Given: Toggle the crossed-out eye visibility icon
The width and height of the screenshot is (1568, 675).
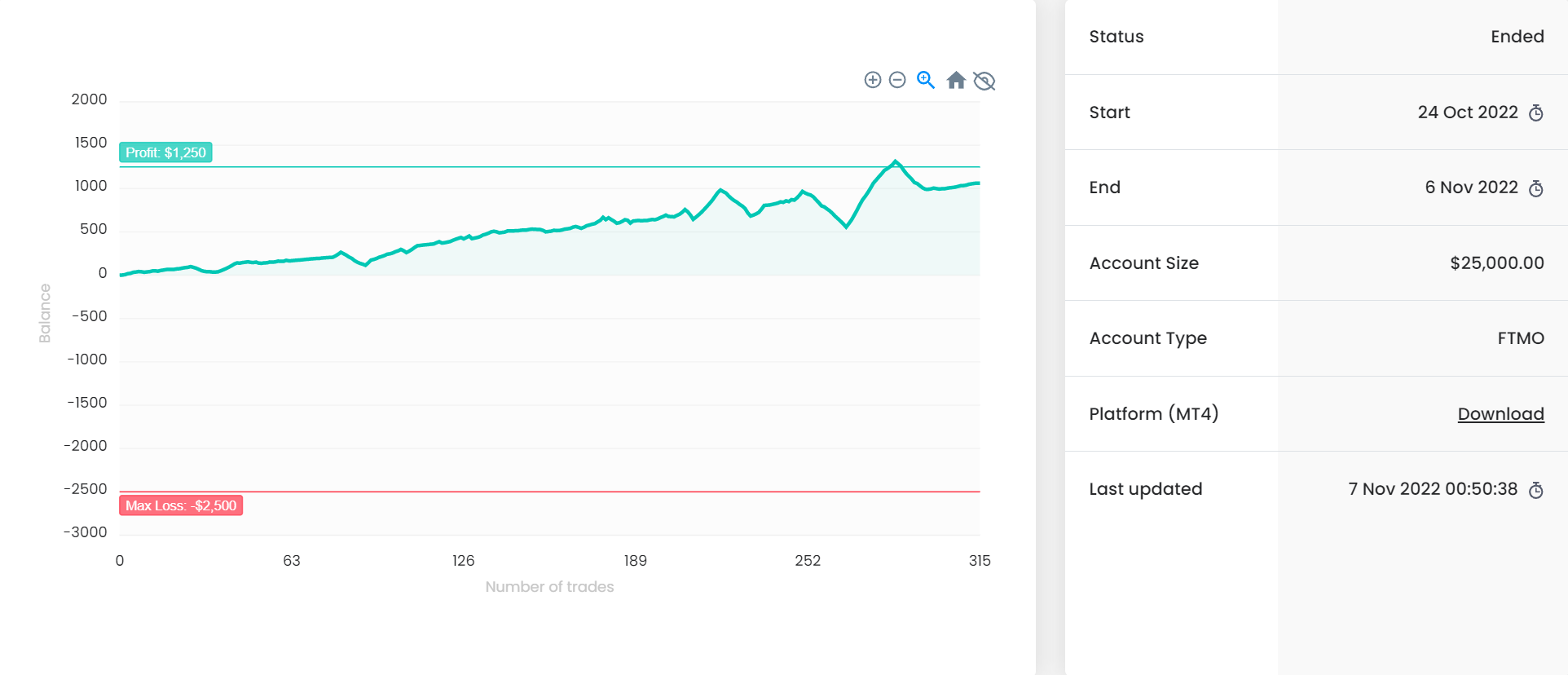Looking at the screenshot, I should [x=984, y=81].
